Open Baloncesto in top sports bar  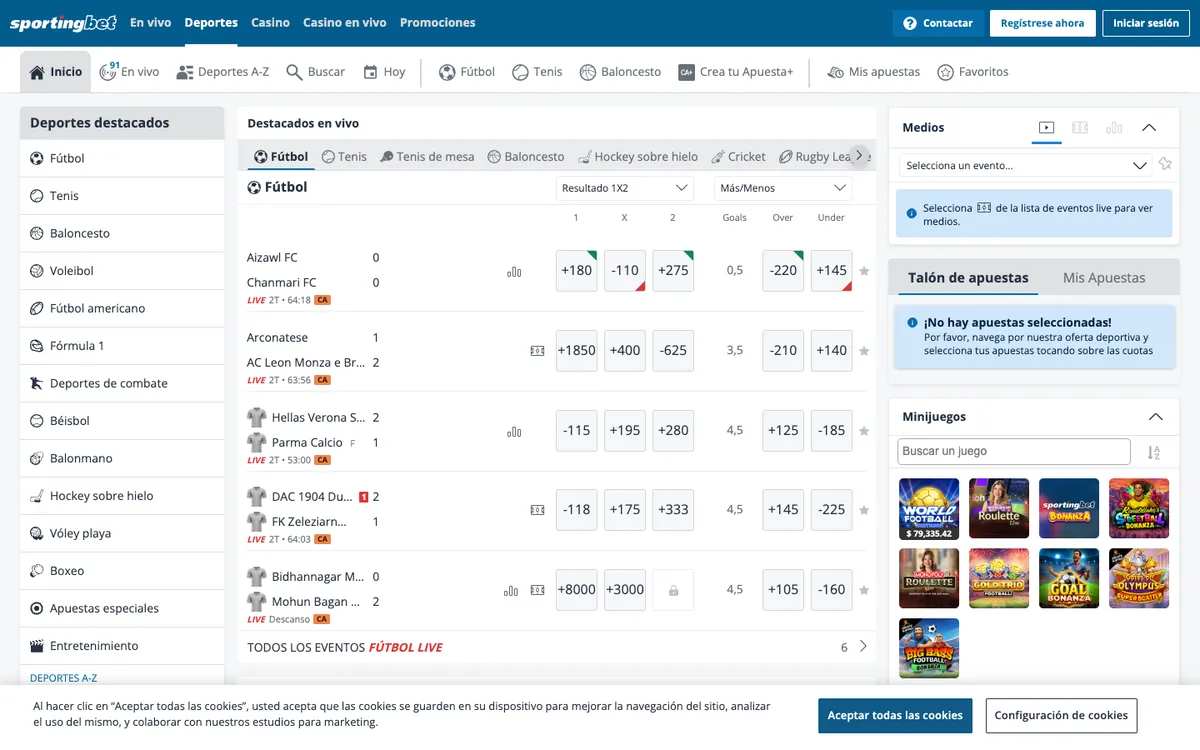[620, 72]
